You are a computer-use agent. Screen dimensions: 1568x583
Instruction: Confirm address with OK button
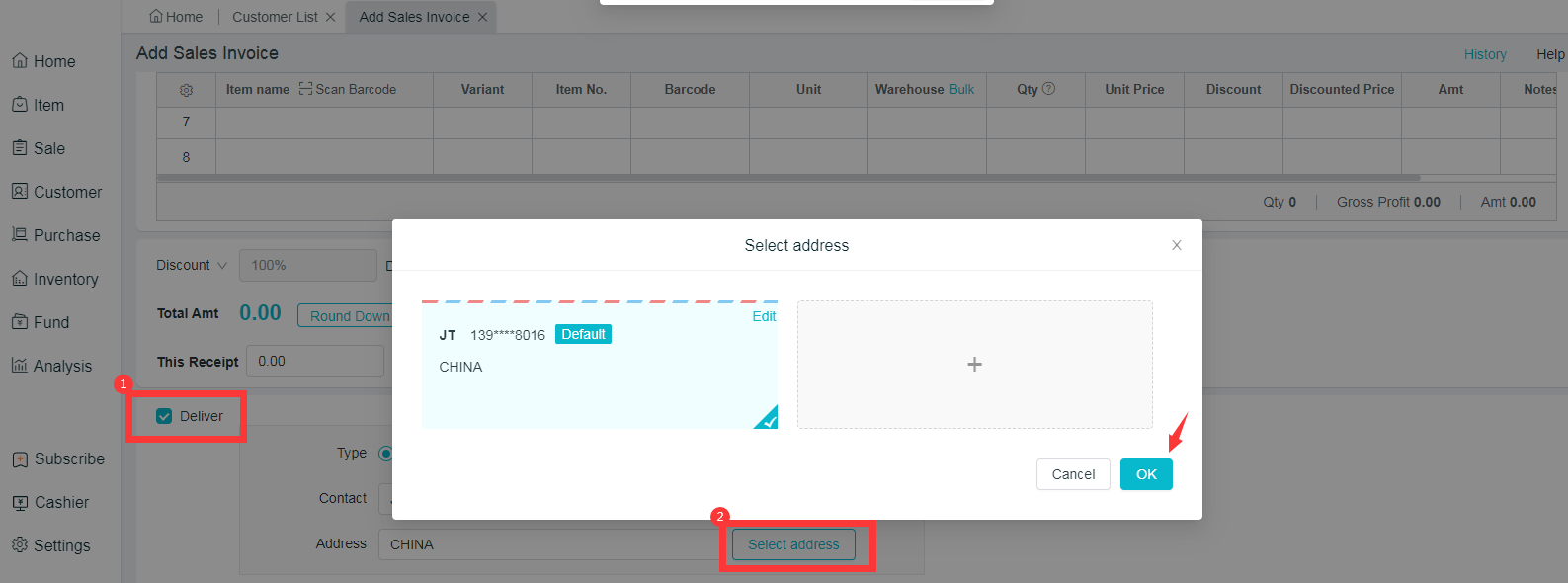1146,474
